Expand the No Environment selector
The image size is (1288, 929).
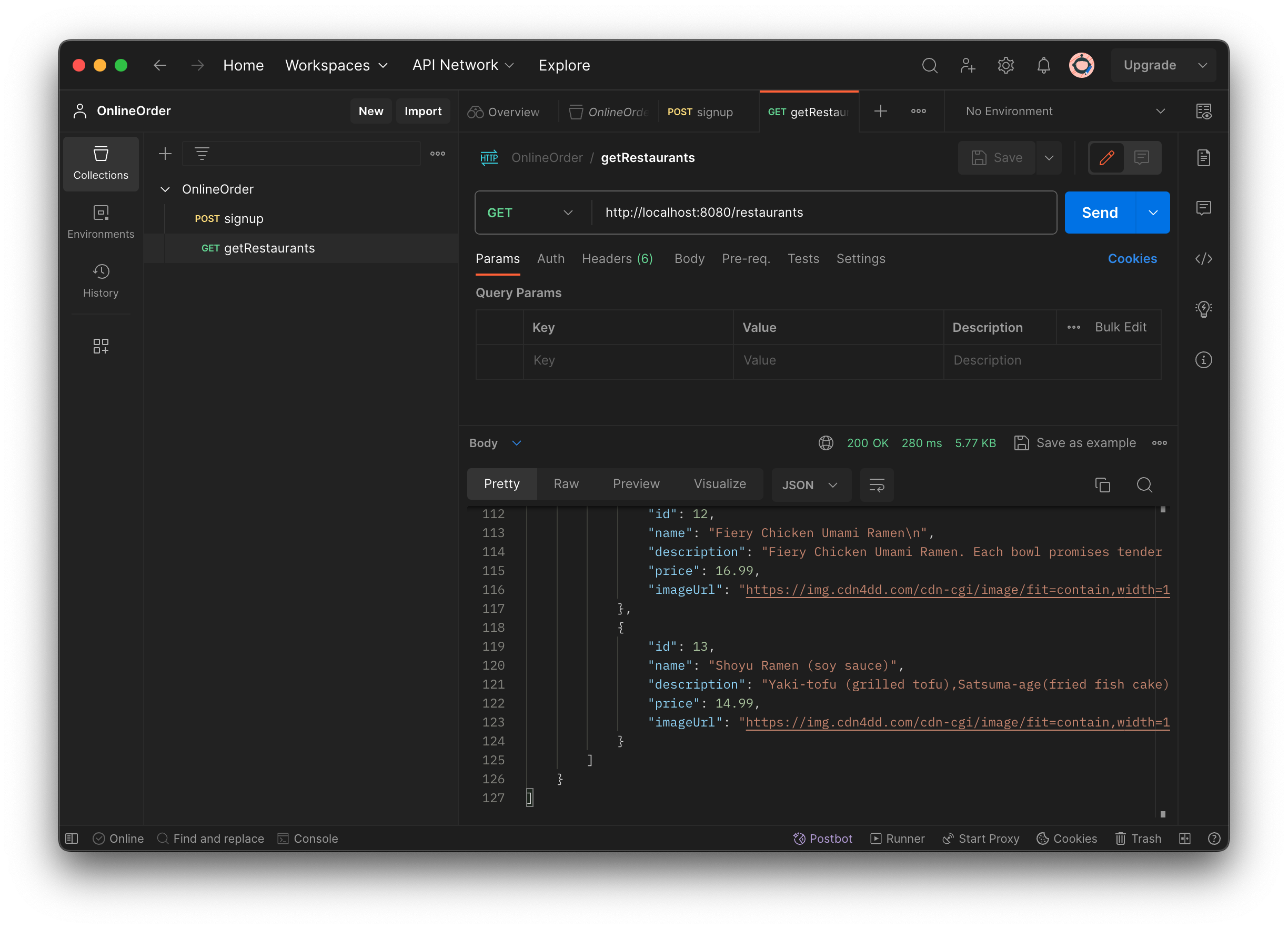pyautogui.click(x=1160, y=112)
